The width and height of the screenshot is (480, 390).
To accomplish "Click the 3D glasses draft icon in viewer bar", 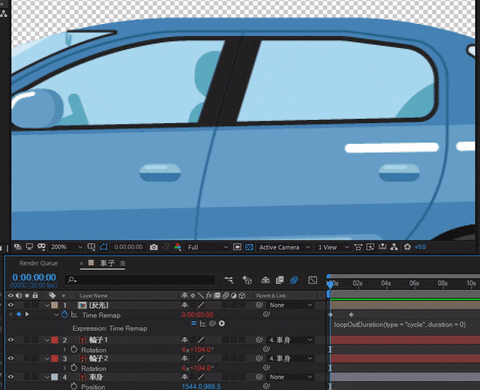I will point(41,247).
